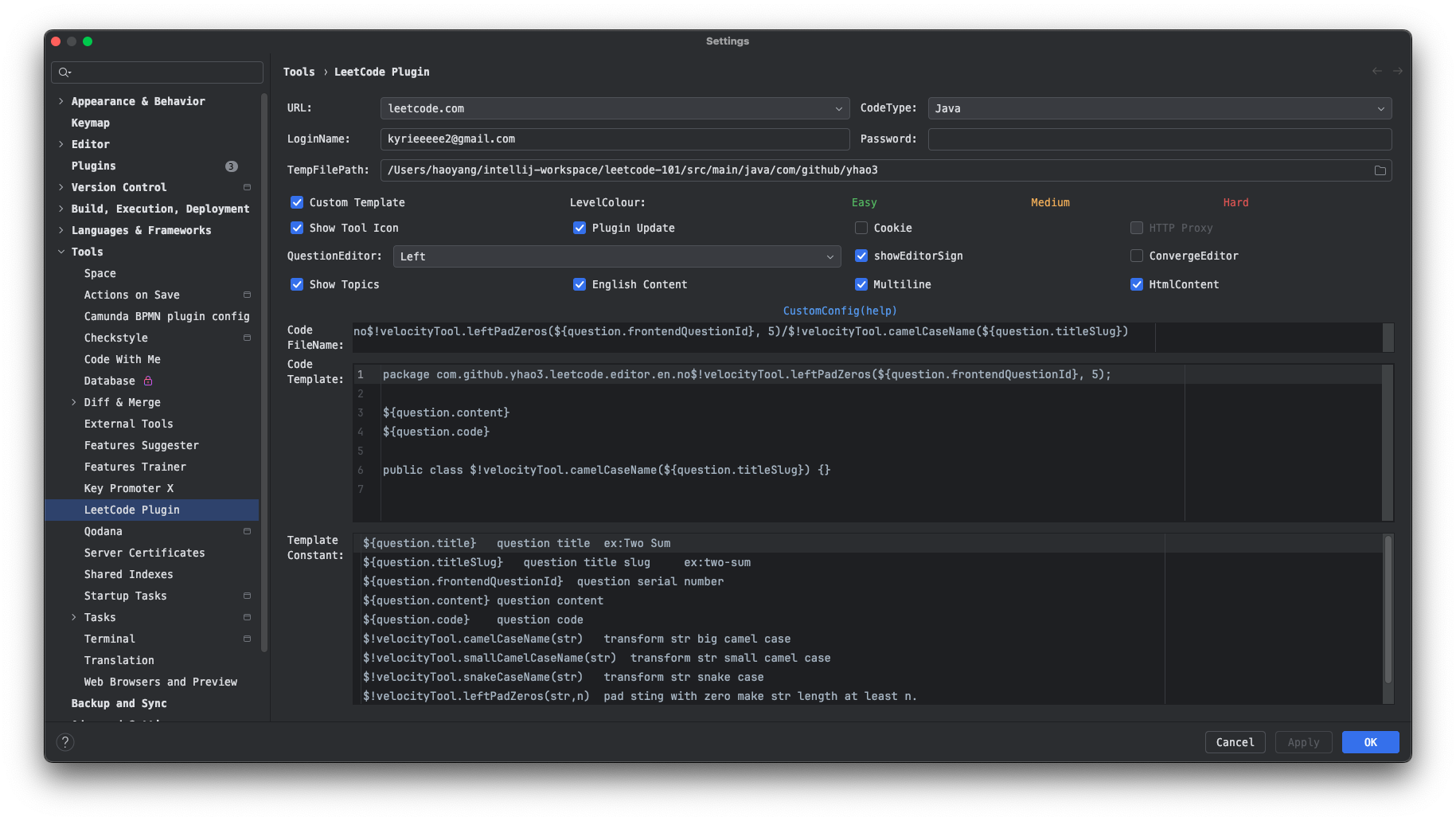Expand the Version Control node arrow

pos(61,187)
